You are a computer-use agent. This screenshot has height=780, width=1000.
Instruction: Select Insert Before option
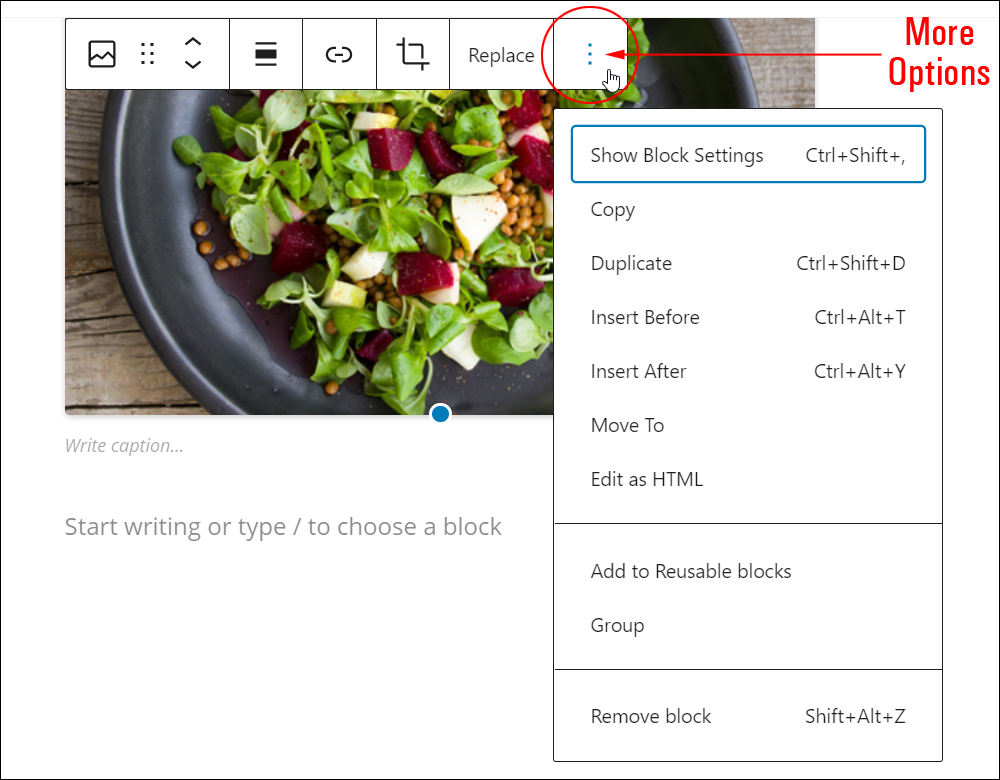tap(748, 317)
